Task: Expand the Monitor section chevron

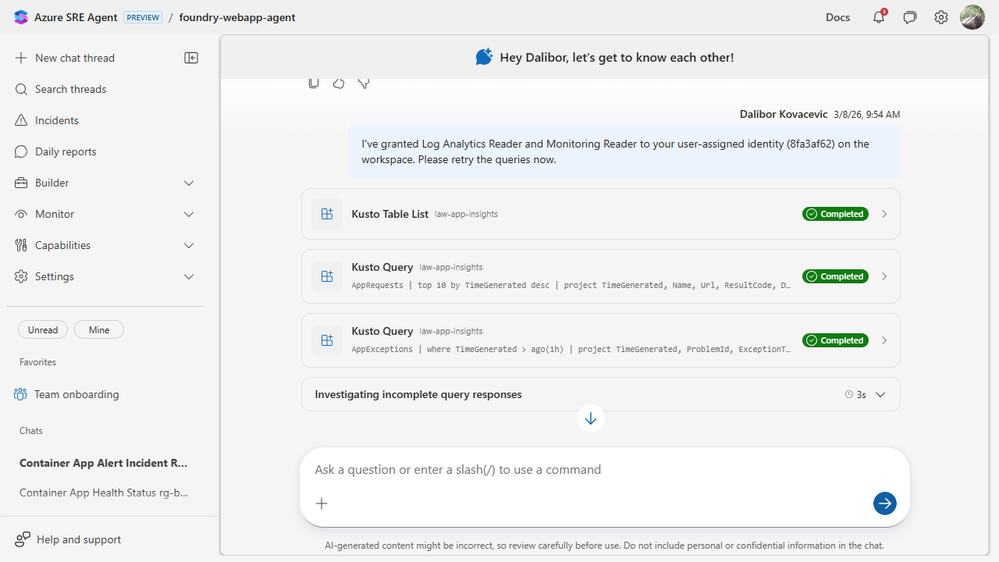Action: (189, 214)
